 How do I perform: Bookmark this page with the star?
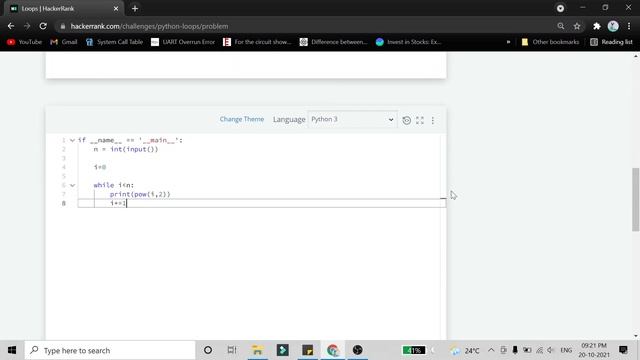[577, 26]
